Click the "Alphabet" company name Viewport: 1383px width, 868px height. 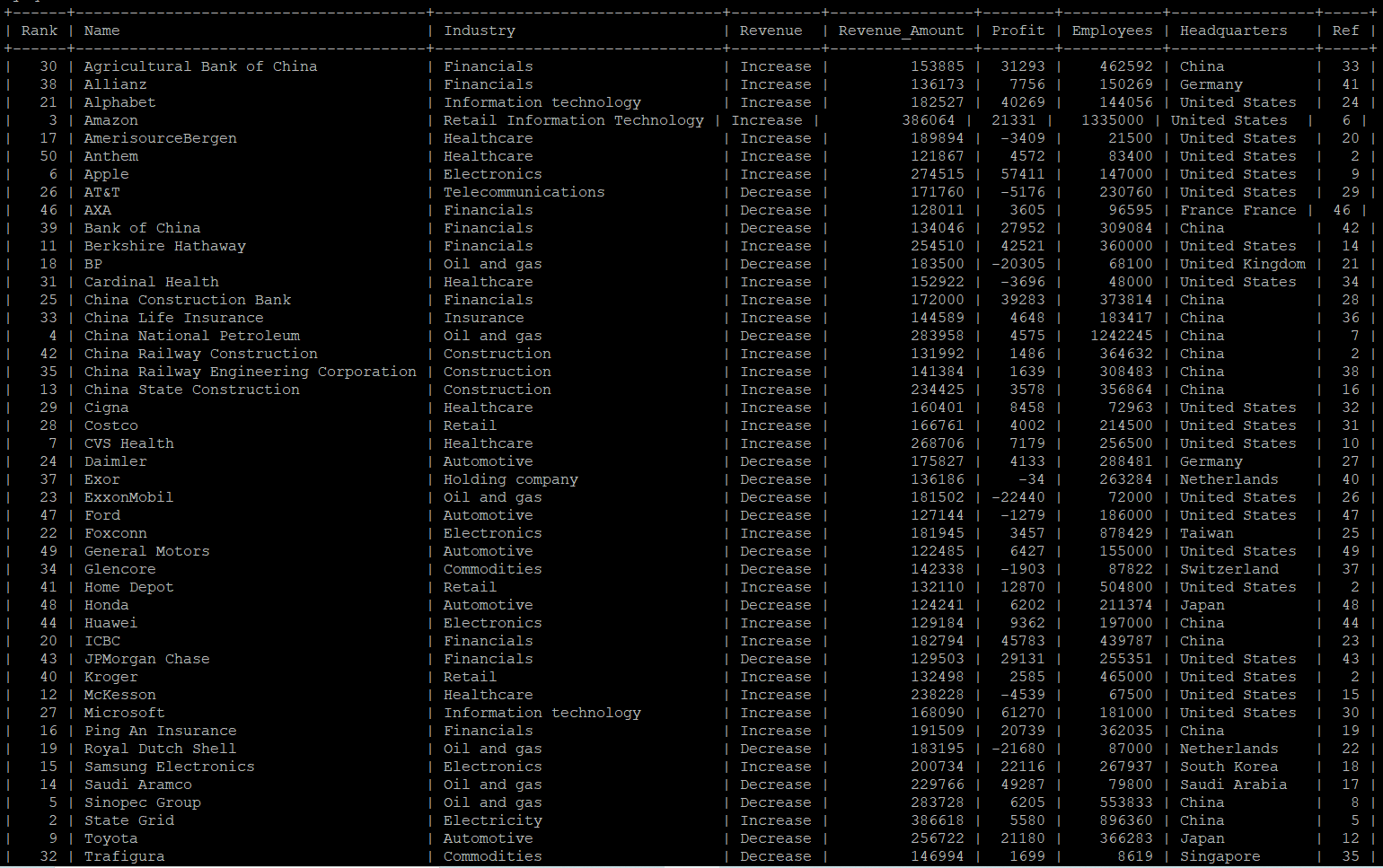pos(119,102)
